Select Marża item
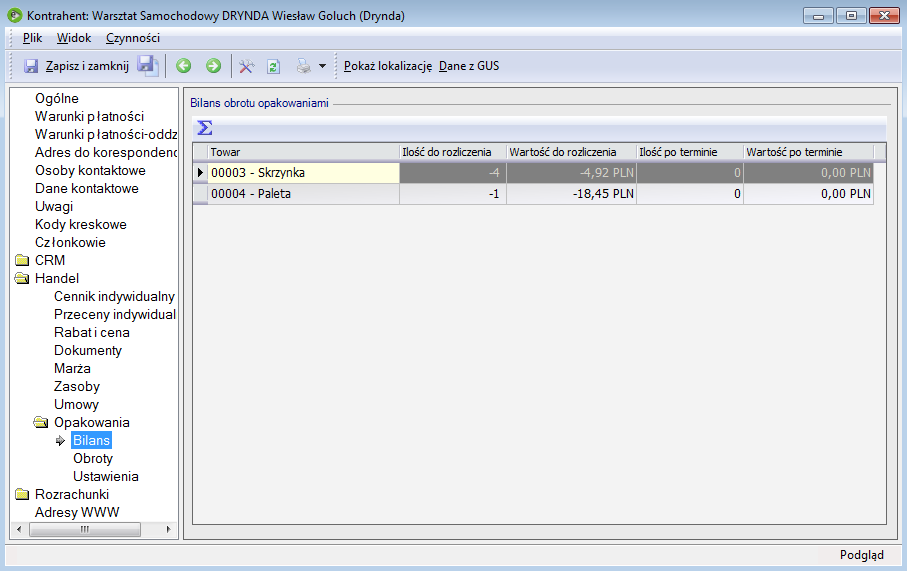 click(72, 369)
